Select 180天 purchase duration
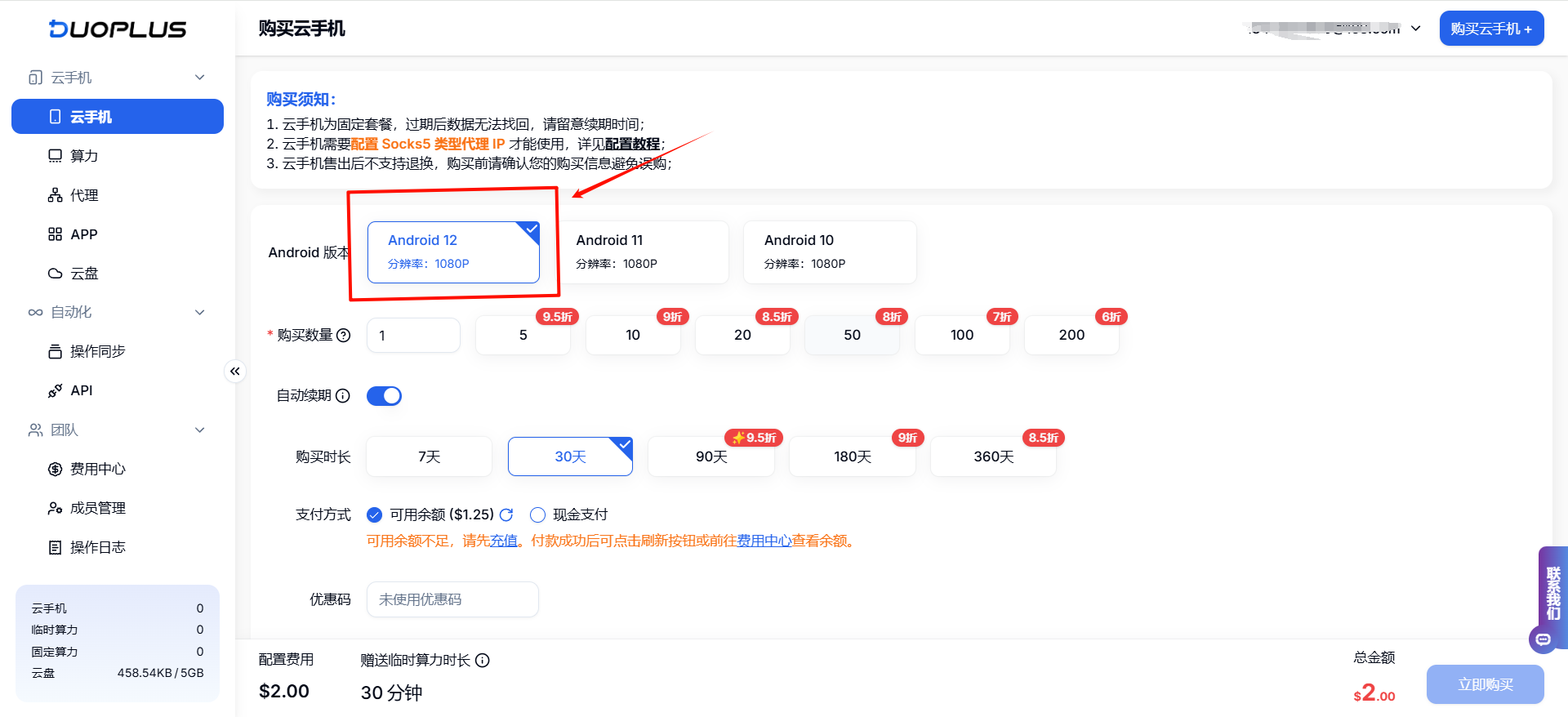The width and height of the screenshot is (1568, 717). pyautogui.click(x=853, y=456)
